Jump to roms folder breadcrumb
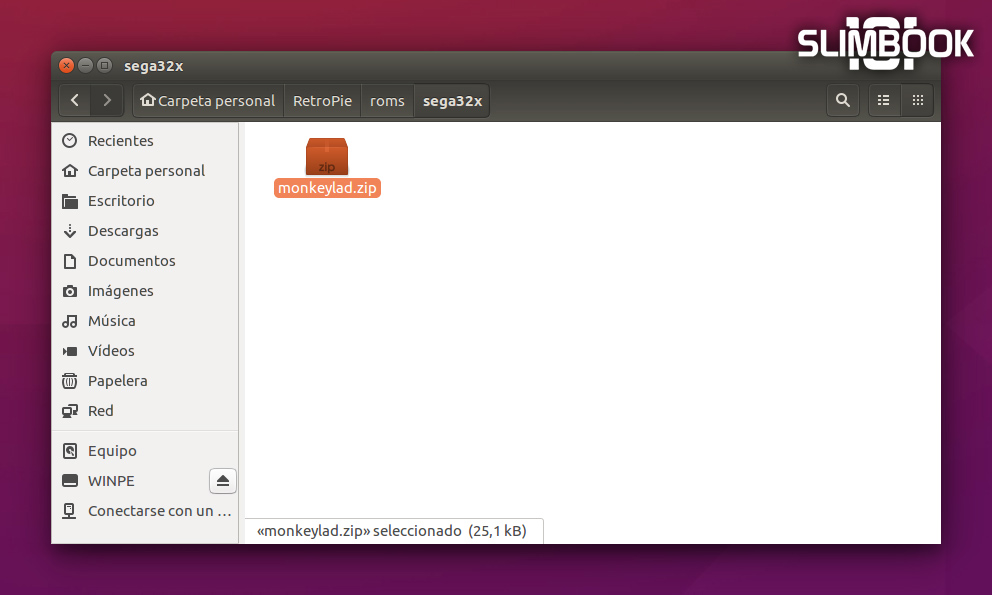The height and width of the screenshot is (595, 992). [x=387, y=101]
